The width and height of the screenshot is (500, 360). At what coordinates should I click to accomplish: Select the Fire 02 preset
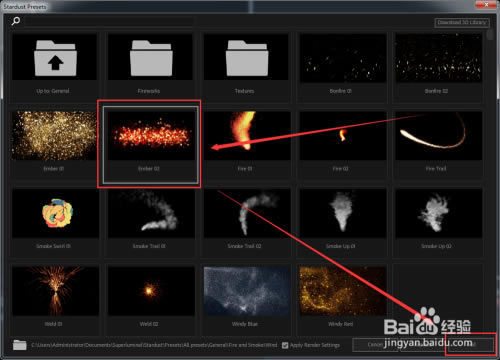(x=342, y=144)
